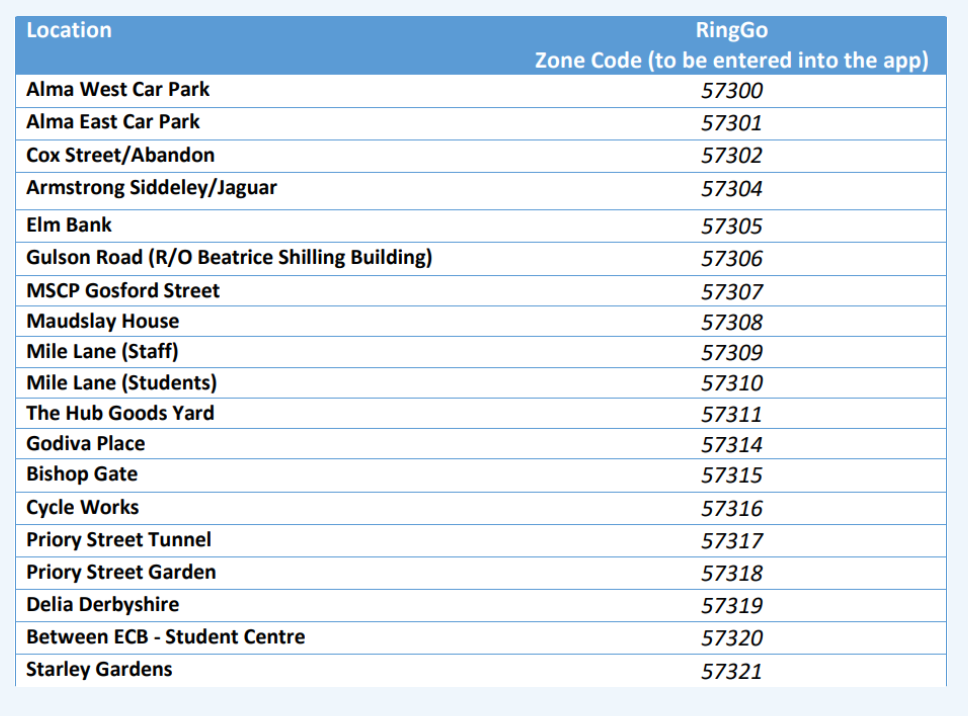Click the Godiva Place location cell
The height and width of the screenshot is (716, 968).
86,444
